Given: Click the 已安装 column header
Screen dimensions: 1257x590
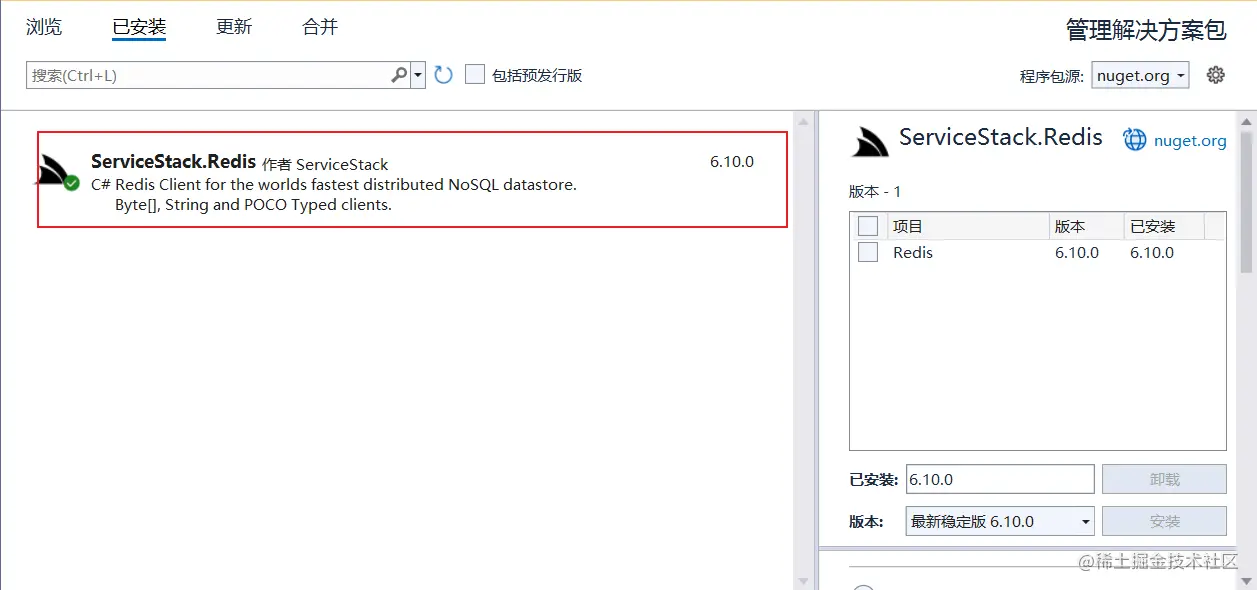Looking at the screenshot, I should (1164, 227).
